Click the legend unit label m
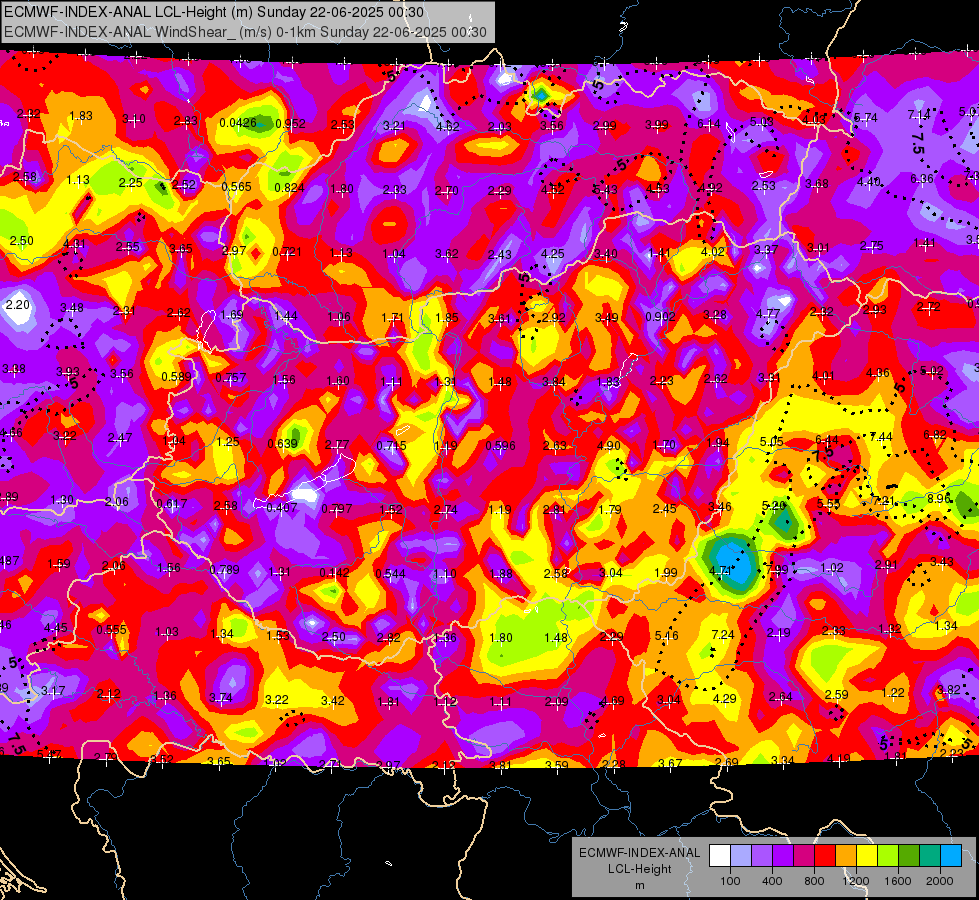The width and height of the screenshot is (979, 900). tap(639, 885)
